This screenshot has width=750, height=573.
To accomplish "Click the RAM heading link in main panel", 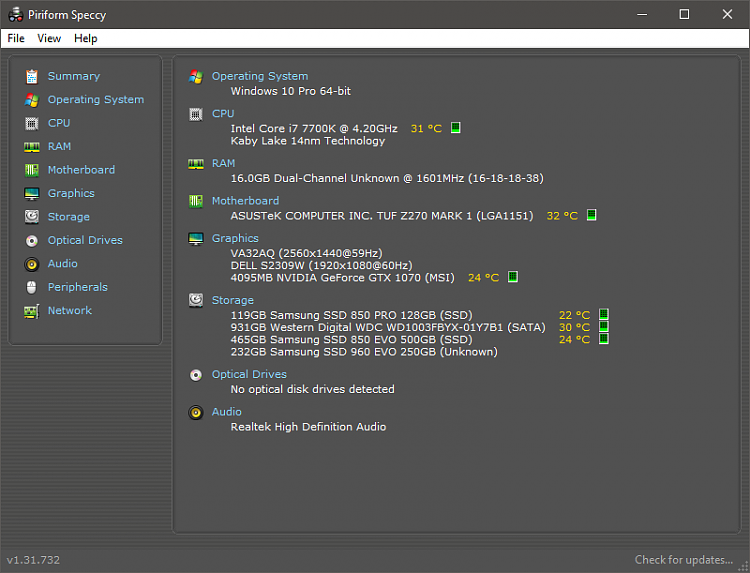I will [x=223, y=163].
